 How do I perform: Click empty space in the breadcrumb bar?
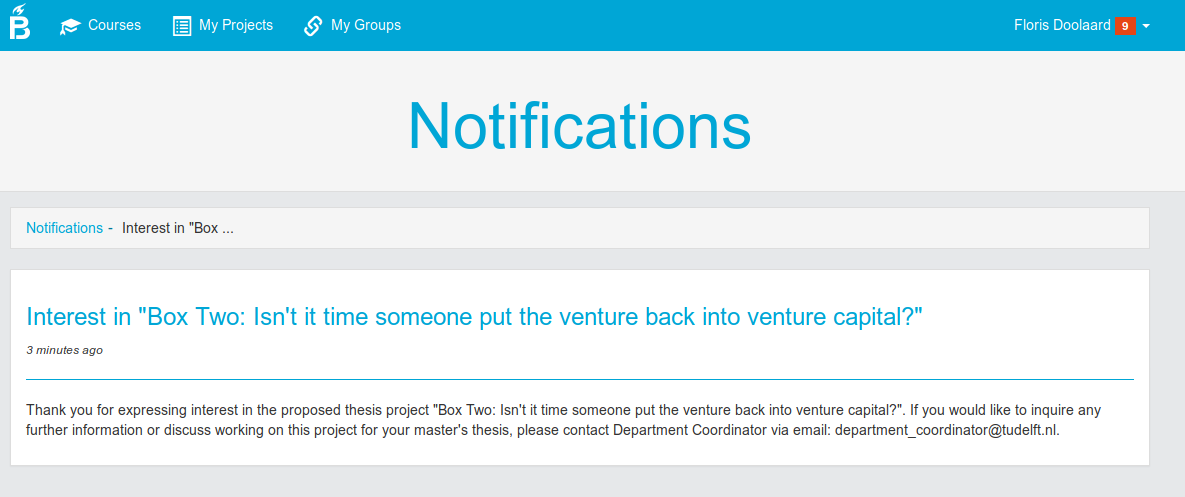[x=680, y=228]
